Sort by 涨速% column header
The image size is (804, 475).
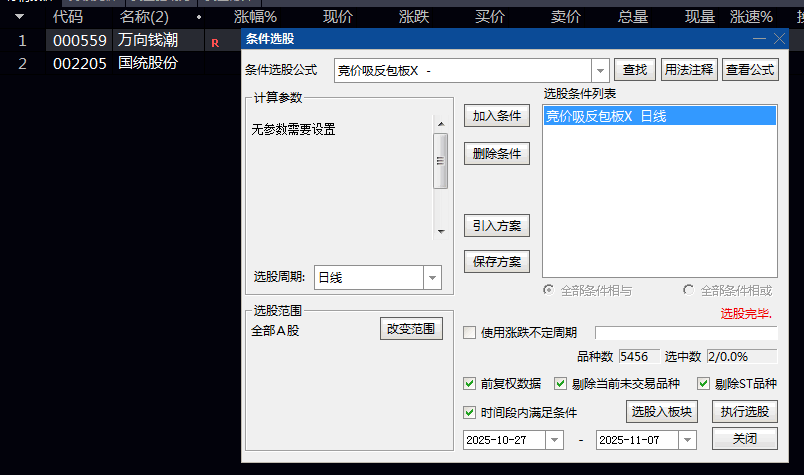[751, 17]
